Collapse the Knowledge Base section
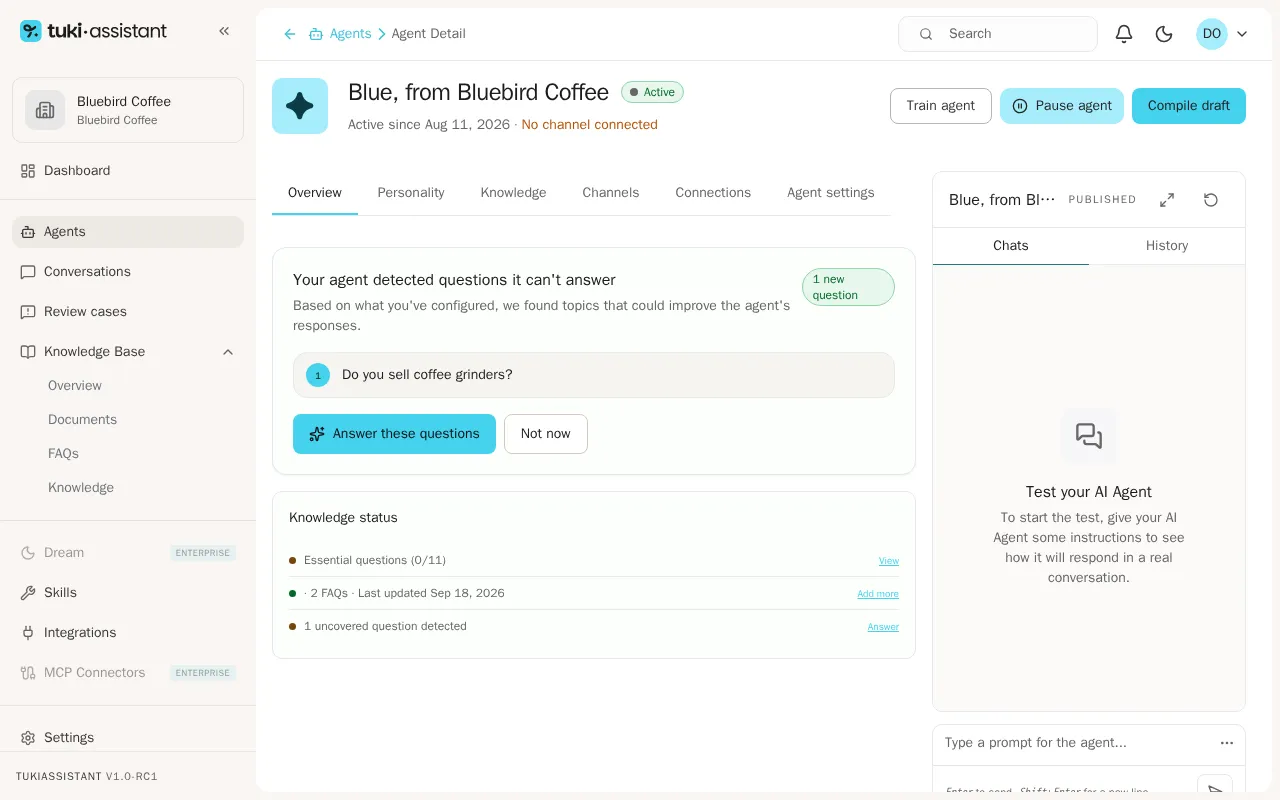This screenshot has width=1280, height=800. 228,352
